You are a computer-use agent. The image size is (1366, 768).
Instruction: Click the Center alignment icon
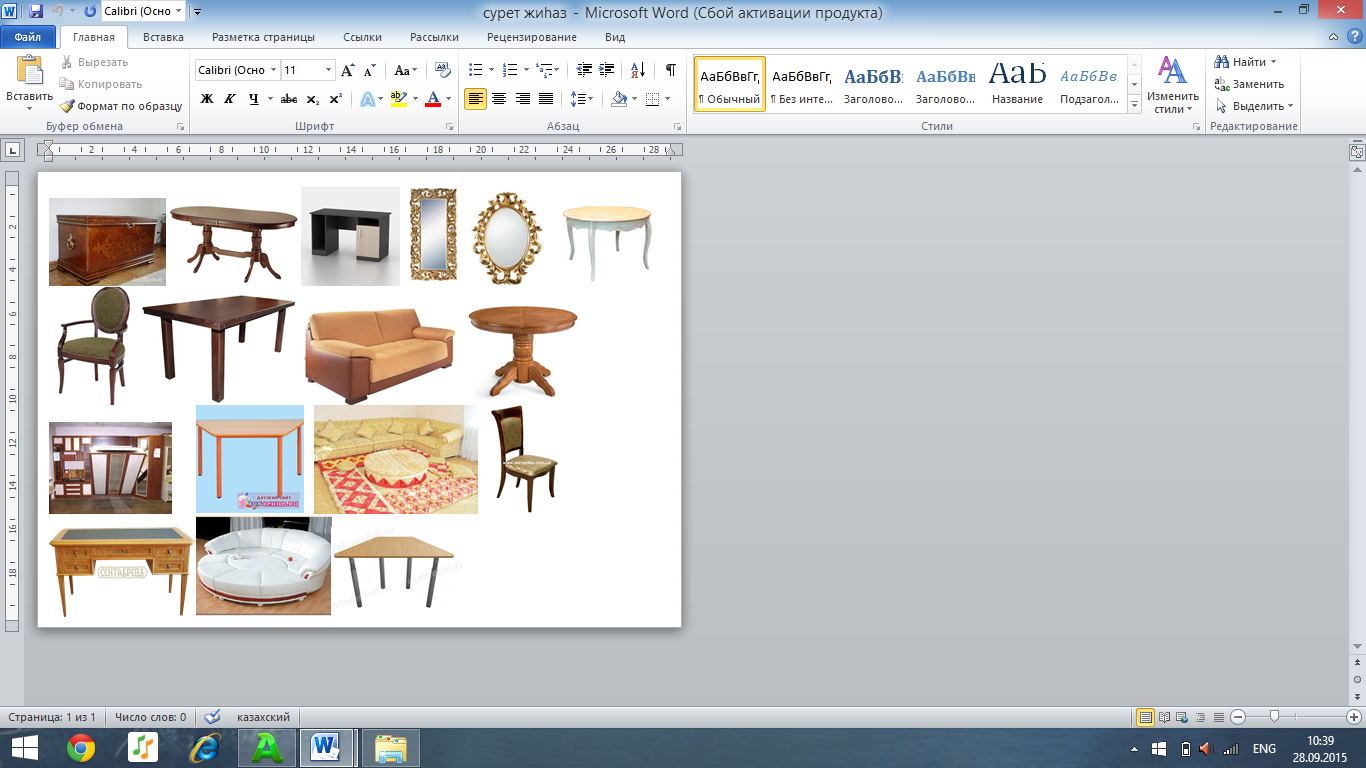498,99
